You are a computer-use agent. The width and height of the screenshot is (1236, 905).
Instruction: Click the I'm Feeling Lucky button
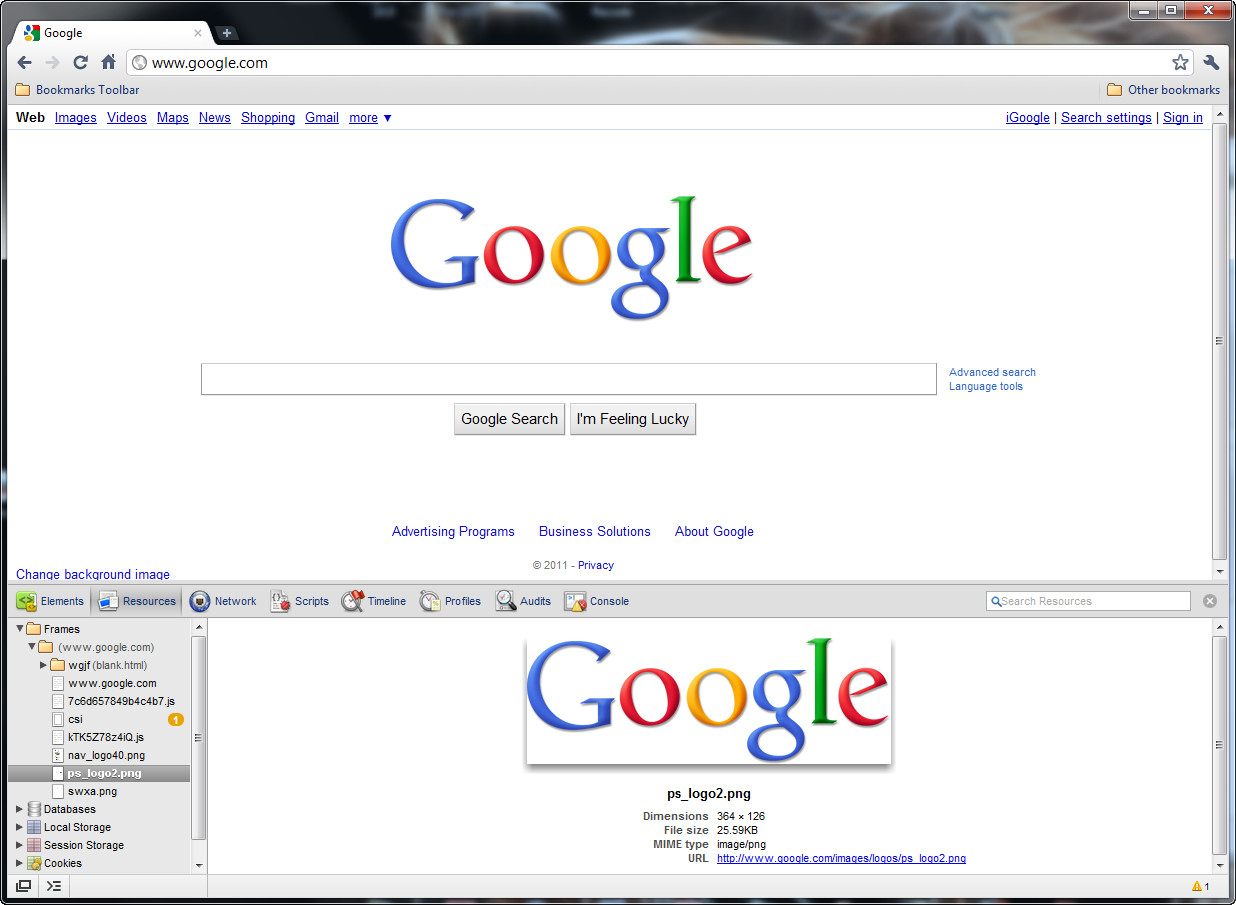point(633,419)
